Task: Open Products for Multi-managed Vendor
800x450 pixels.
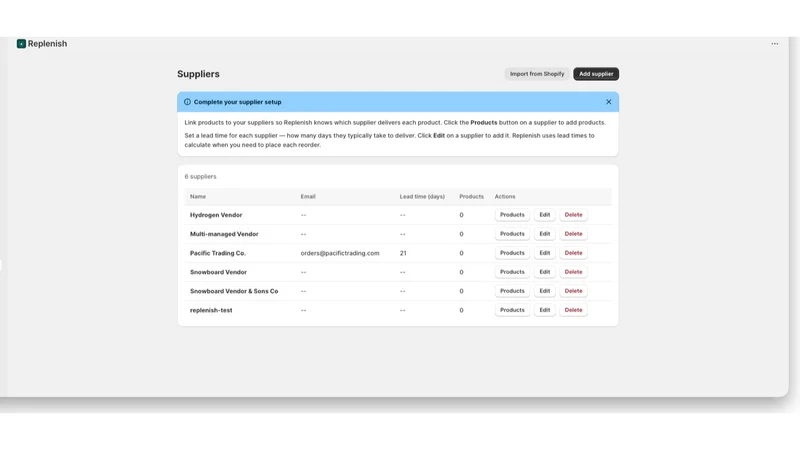Action: click(512, 234)
